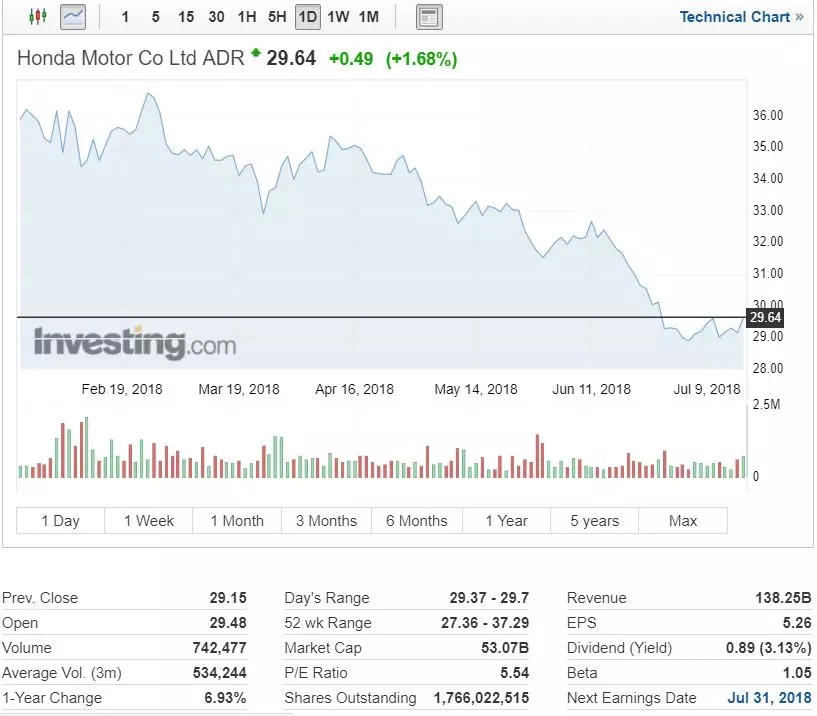This screenshot has height=716, width=817.
Task: Show the 1 Day range
Action: click(x=60, y=521)
